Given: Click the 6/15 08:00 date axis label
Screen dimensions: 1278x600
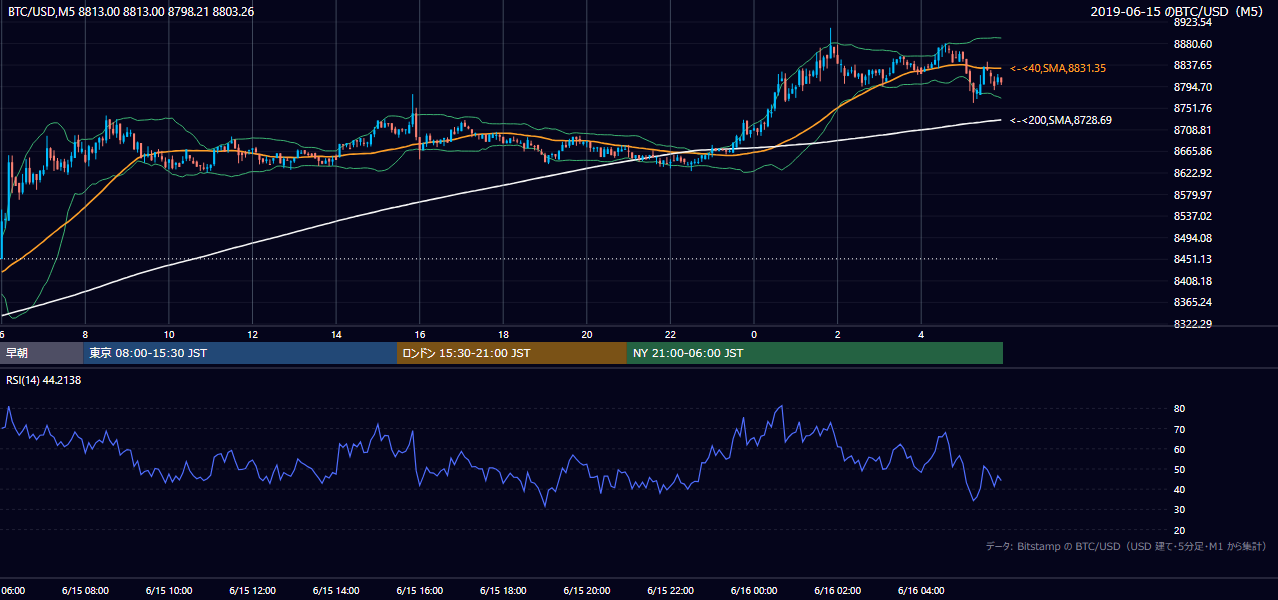Looking at the screenshot, I should (x=85, y=591).
